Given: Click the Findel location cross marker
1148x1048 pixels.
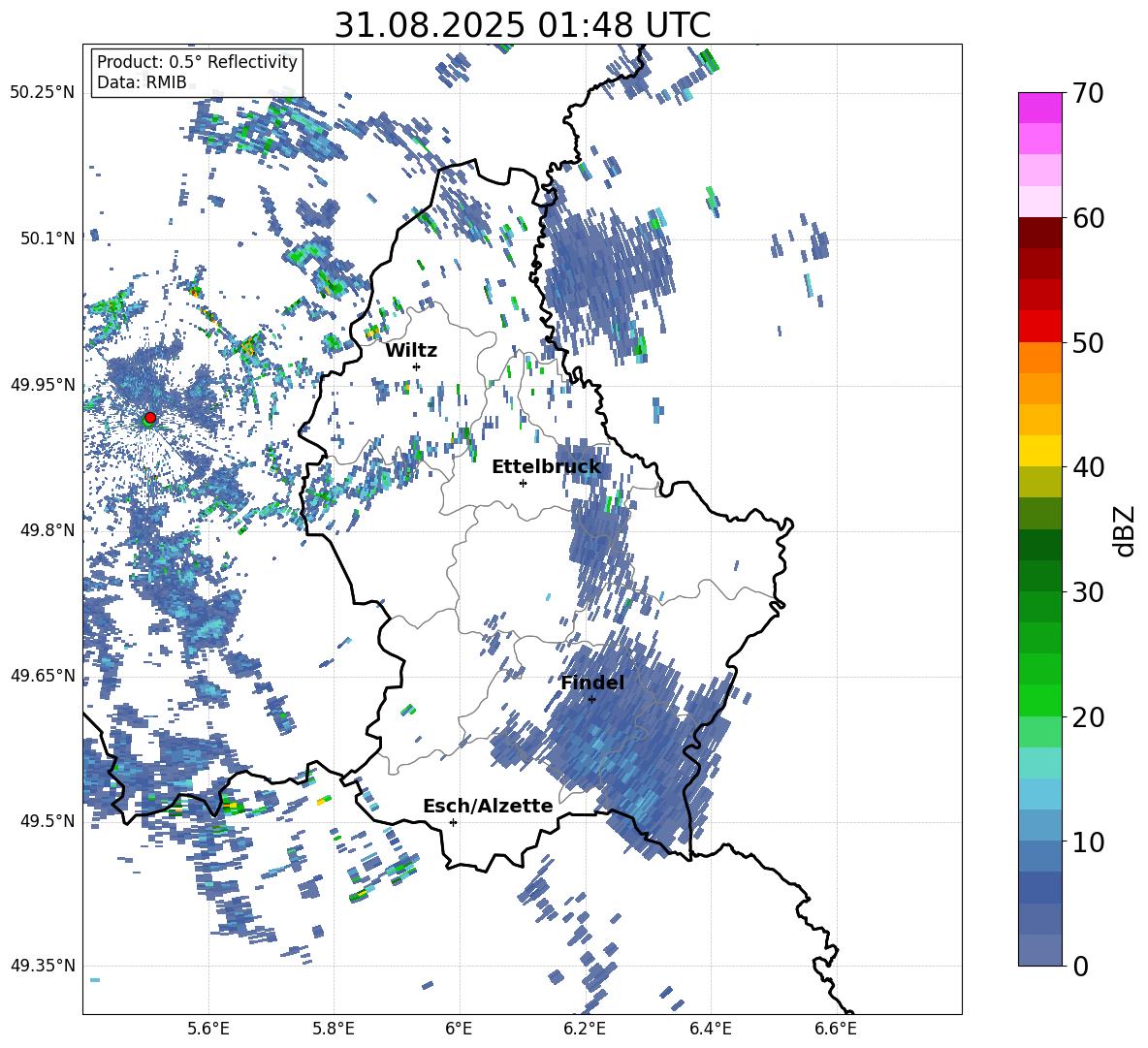Looking at the screenshot, I should click(592, 700).
